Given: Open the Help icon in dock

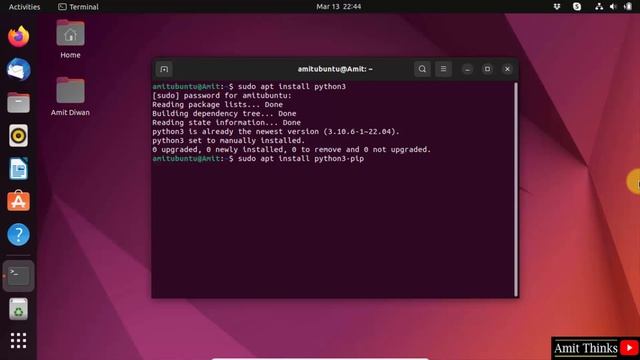Looking at the screenshot, I should click(x=18, y=235).
